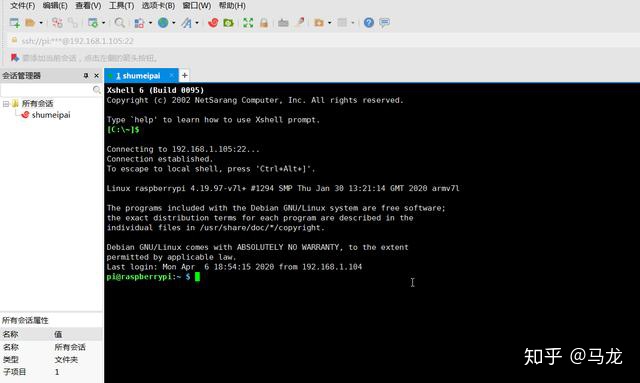Open the 查看(V) menu
640x383 pixels.
[88, 6]
